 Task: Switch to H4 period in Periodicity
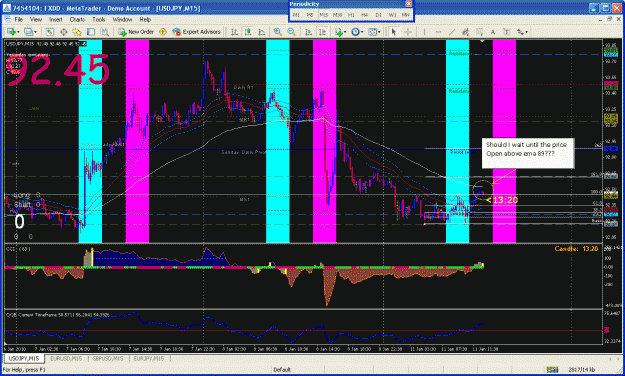(365, 15)
